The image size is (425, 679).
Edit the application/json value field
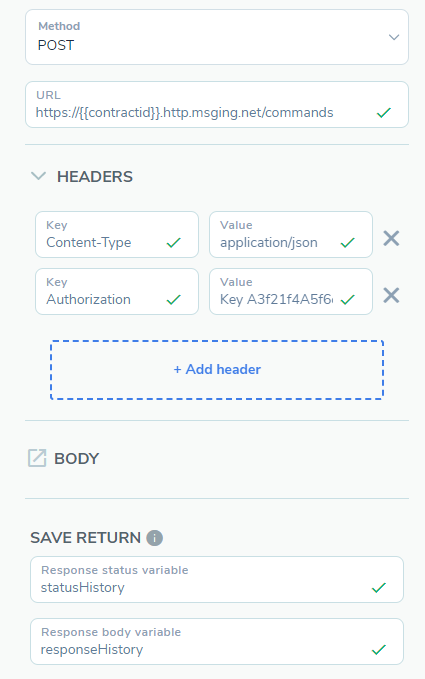pyautogui.click(x=291, y=234)
